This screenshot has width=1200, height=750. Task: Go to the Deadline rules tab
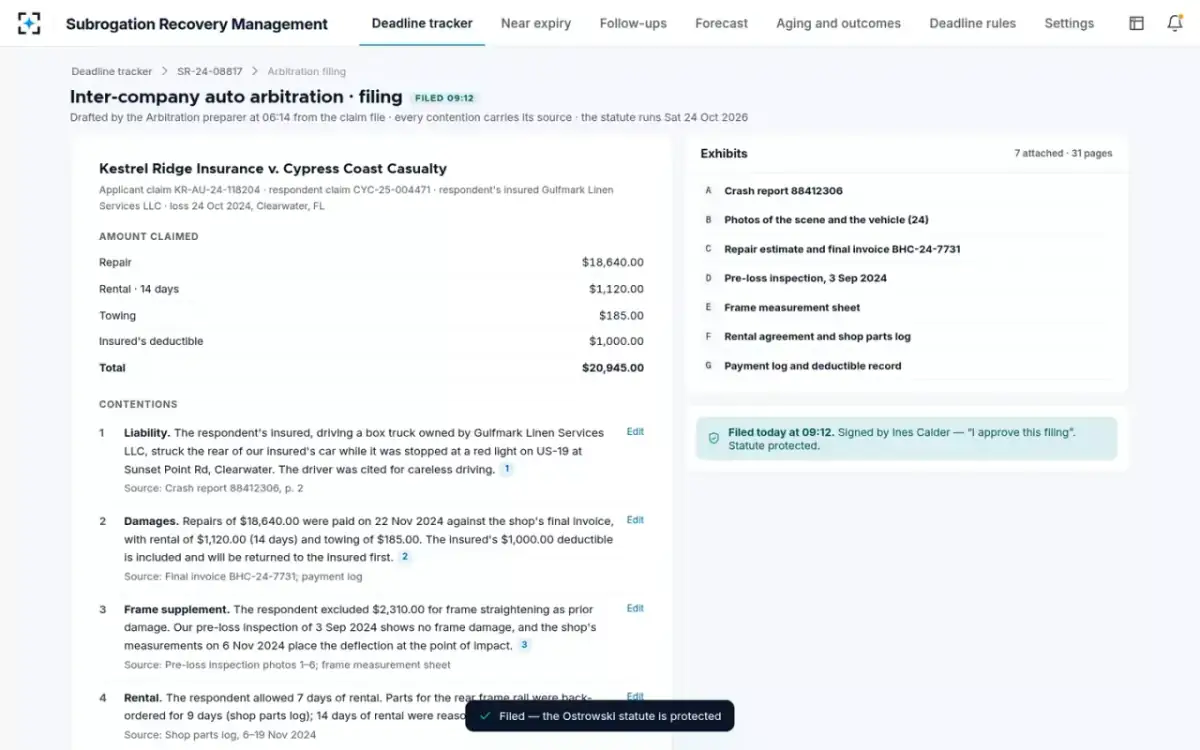pos(972,23)
